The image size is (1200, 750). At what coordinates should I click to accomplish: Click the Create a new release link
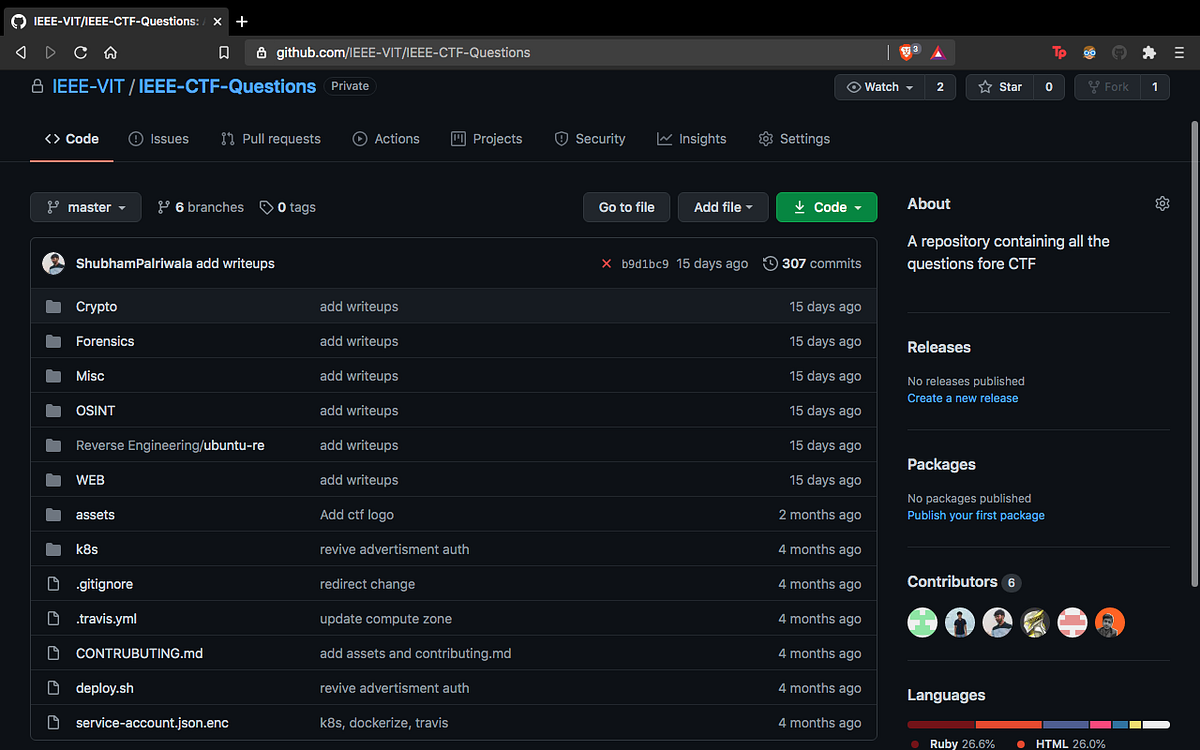point(962,397)
